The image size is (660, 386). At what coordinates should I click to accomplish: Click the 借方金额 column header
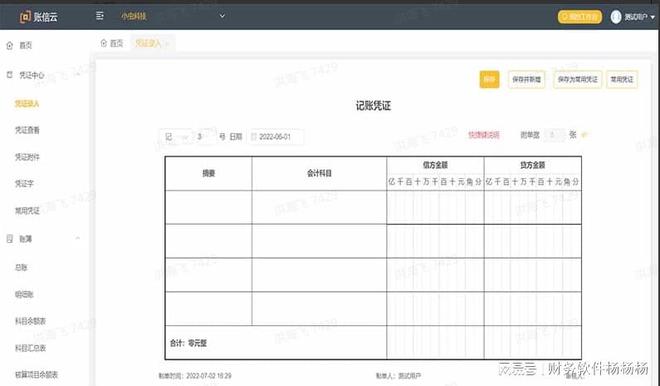[435, 165]
